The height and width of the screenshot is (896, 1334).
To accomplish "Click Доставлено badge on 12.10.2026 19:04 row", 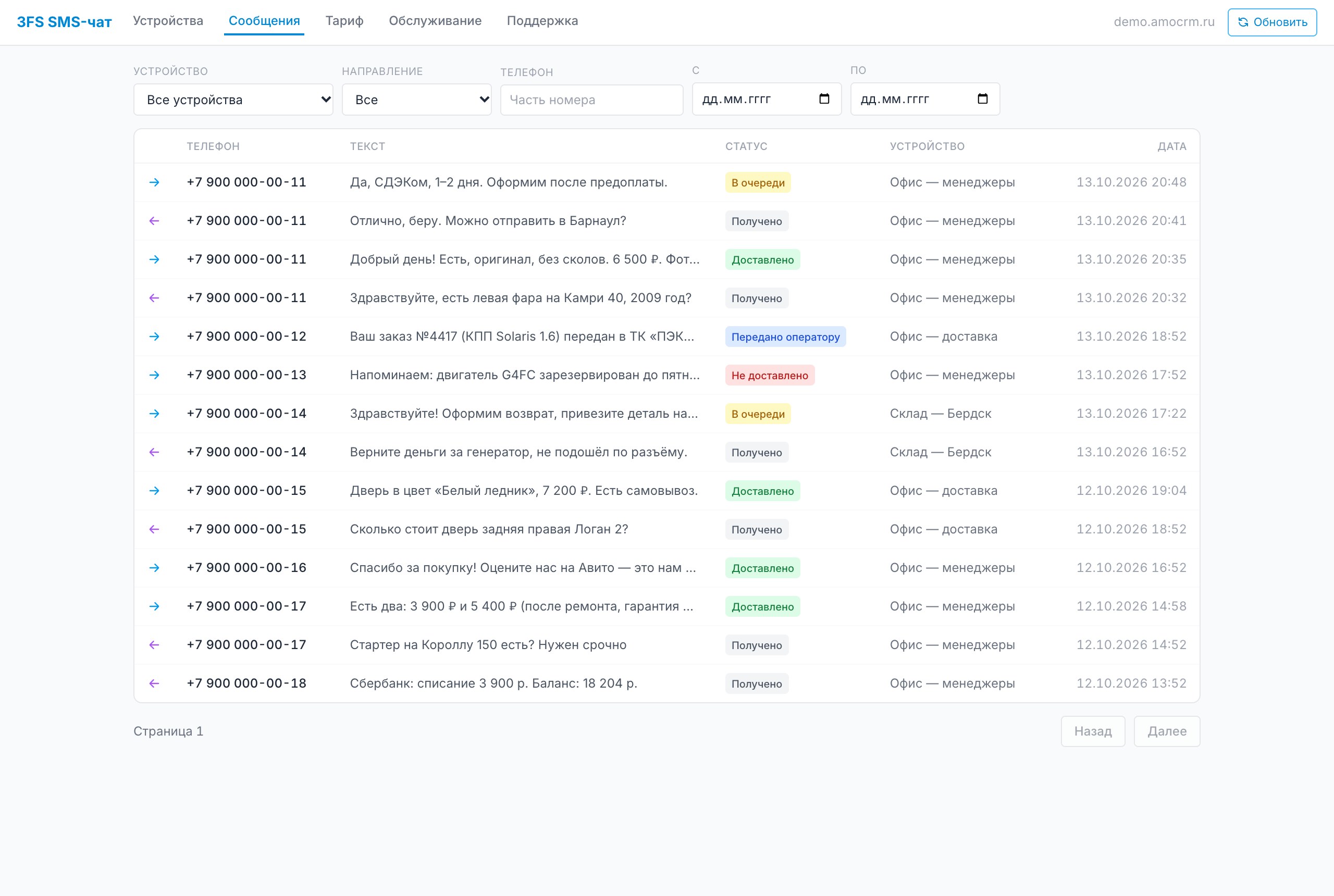I will (762, 491).
